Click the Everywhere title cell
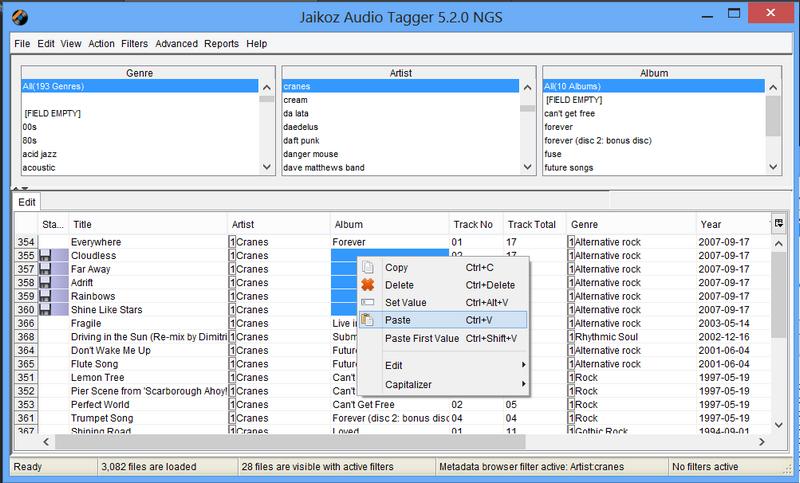Image resolution: width=800 pixels, height=483 pixels. 148,242
